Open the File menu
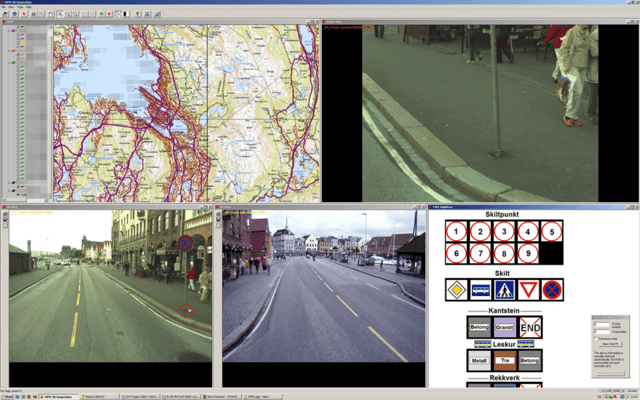640x400 pixels. [6, 7]
